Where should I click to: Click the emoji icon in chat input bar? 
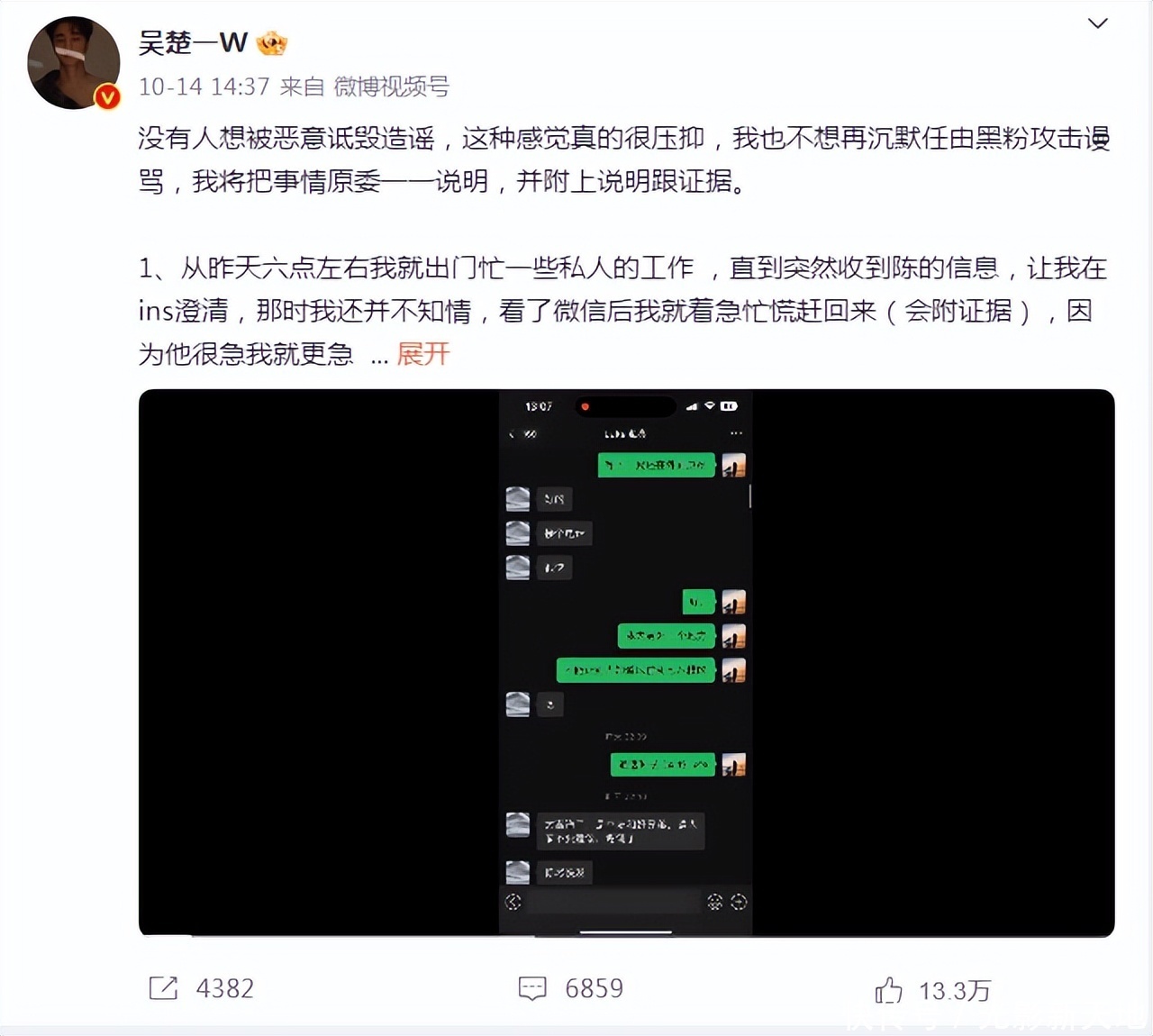[715, 902]
